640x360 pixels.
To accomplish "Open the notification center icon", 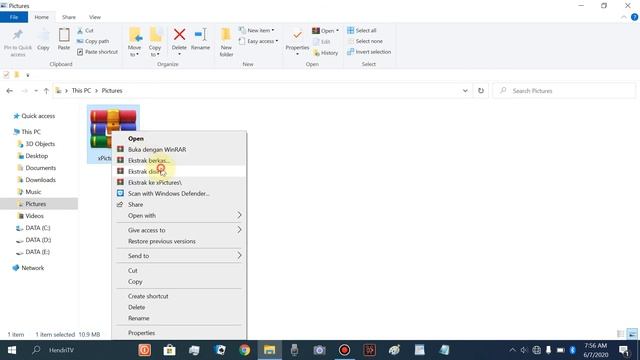I will [624, 350].
